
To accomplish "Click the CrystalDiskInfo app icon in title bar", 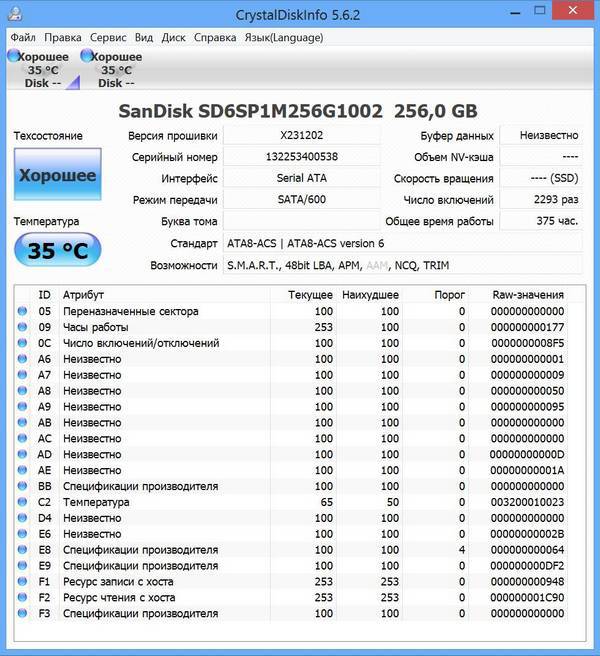I will coord(15,14).
